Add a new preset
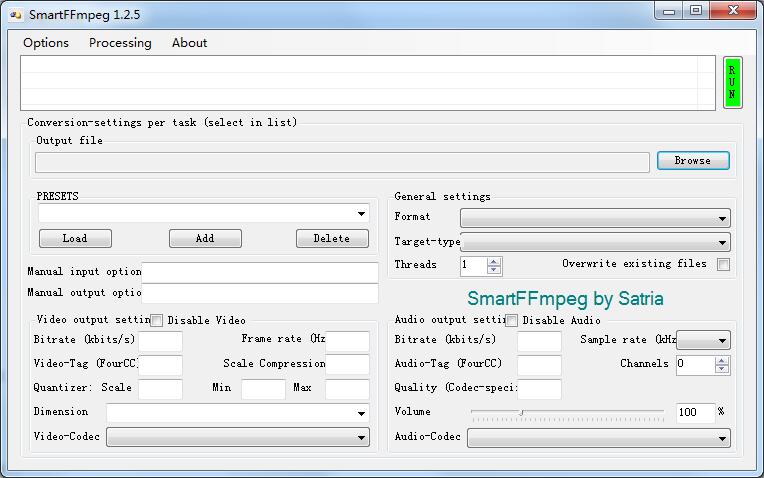Image resolution: width=764 pixels, height=478 pixels. 205,238
